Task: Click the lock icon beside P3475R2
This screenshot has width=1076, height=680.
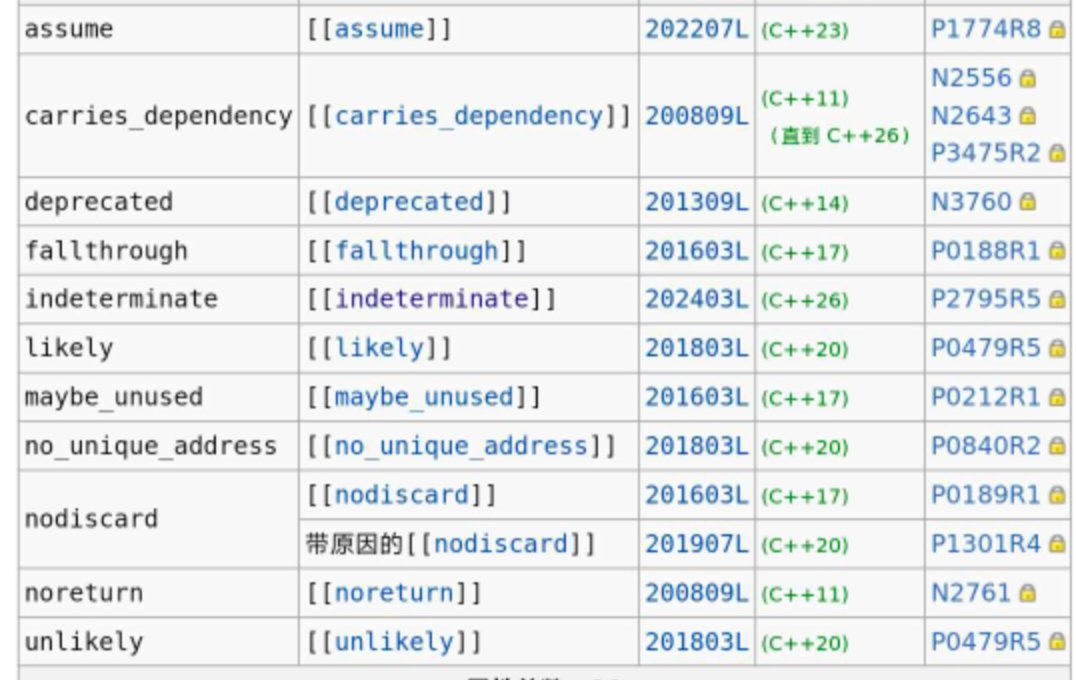Action: [1057, 153]
